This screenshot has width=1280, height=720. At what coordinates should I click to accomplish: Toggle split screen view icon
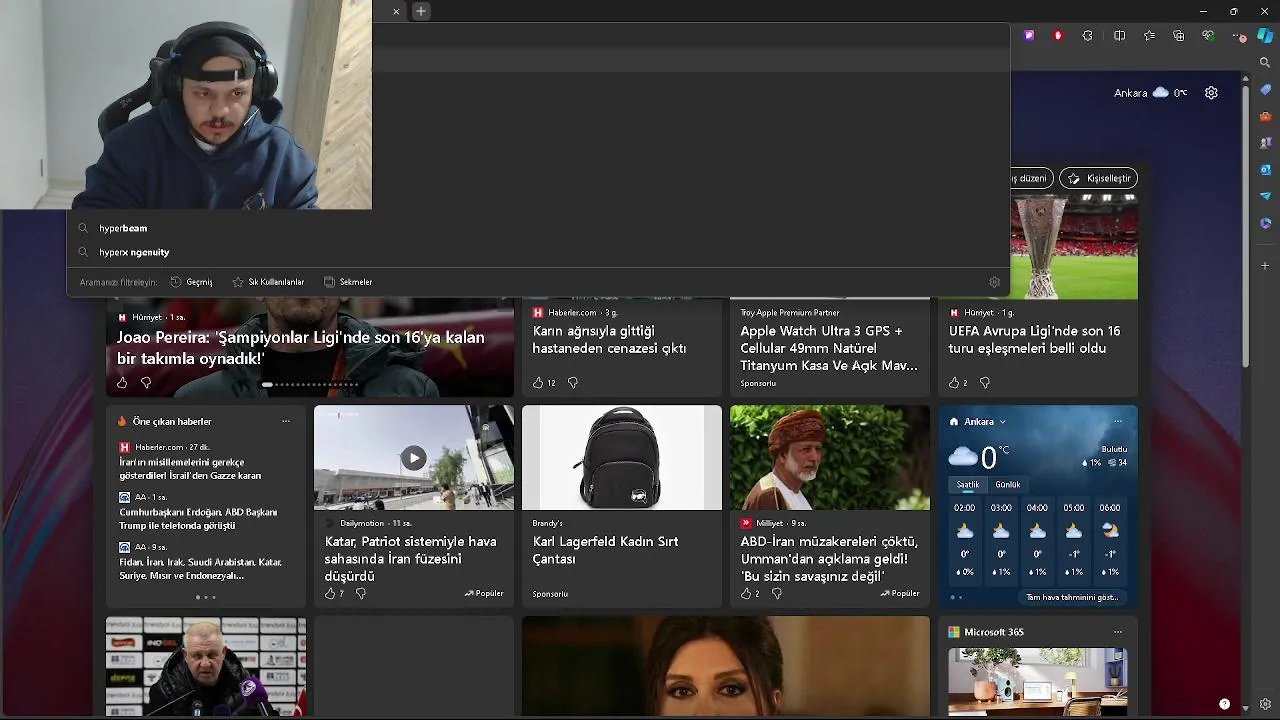click(x=1119, y=36)
